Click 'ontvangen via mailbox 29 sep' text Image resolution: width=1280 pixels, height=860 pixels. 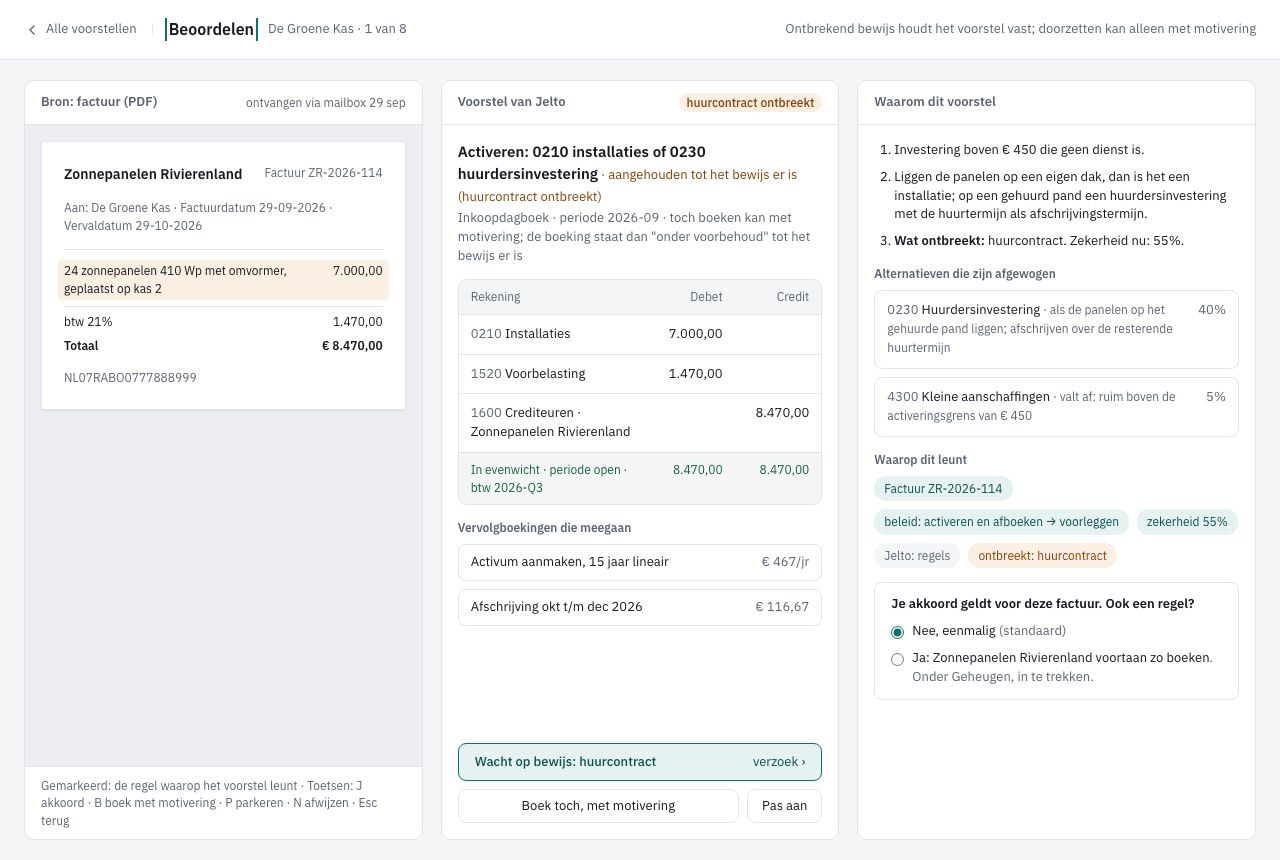[326, 103]
